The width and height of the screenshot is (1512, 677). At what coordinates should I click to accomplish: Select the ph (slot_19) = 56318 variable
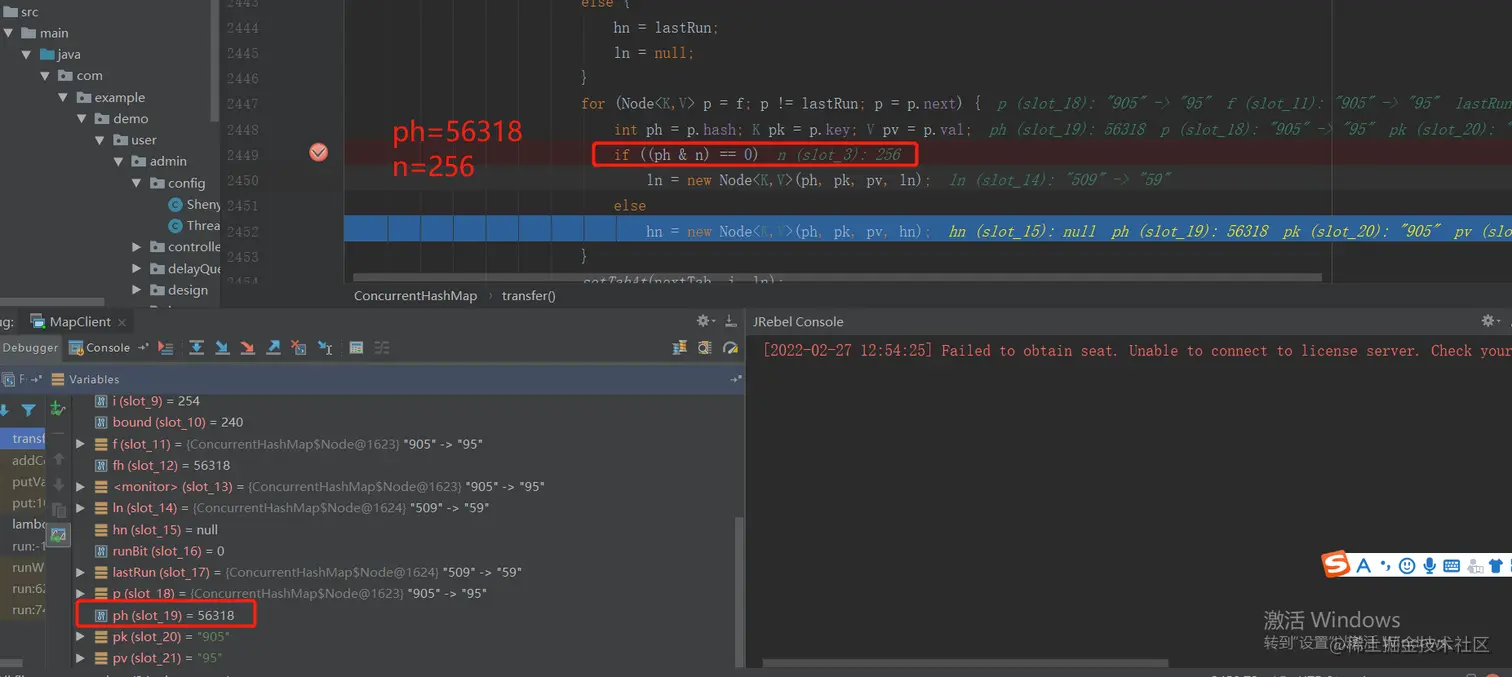(164, 615)
